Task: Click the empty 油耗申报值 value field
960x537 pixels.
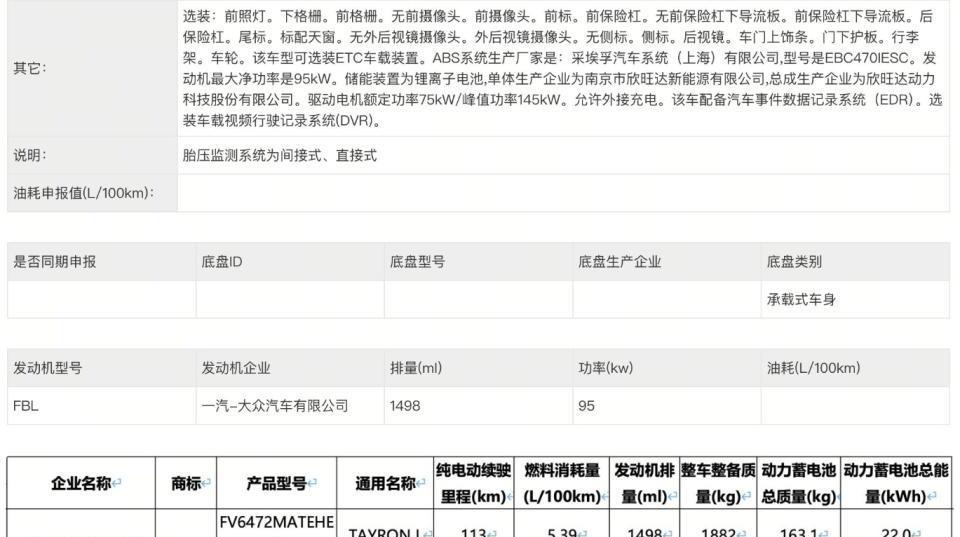Action: tap(562, 193)
